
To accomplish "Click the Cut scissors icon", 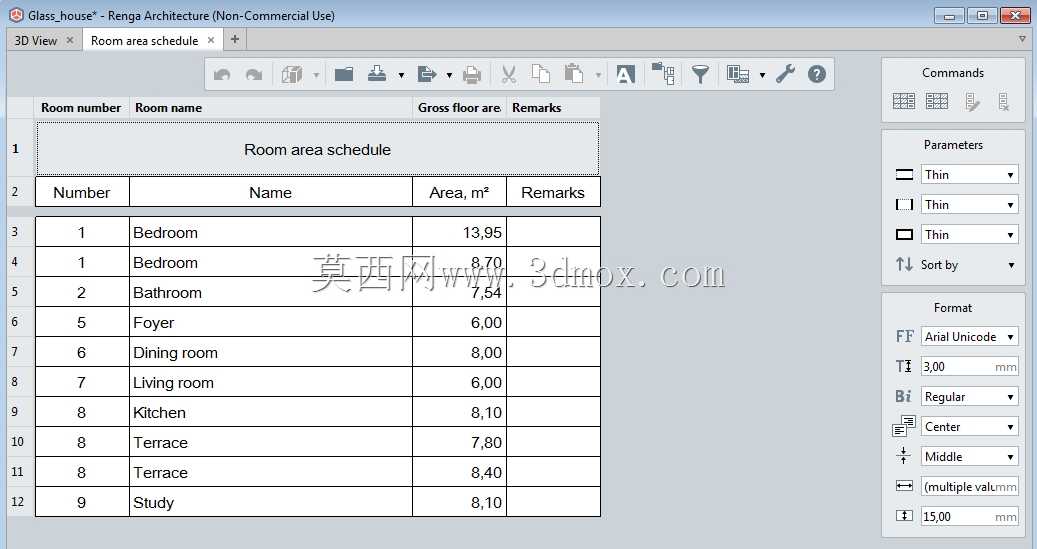I will tap(509, 74).
